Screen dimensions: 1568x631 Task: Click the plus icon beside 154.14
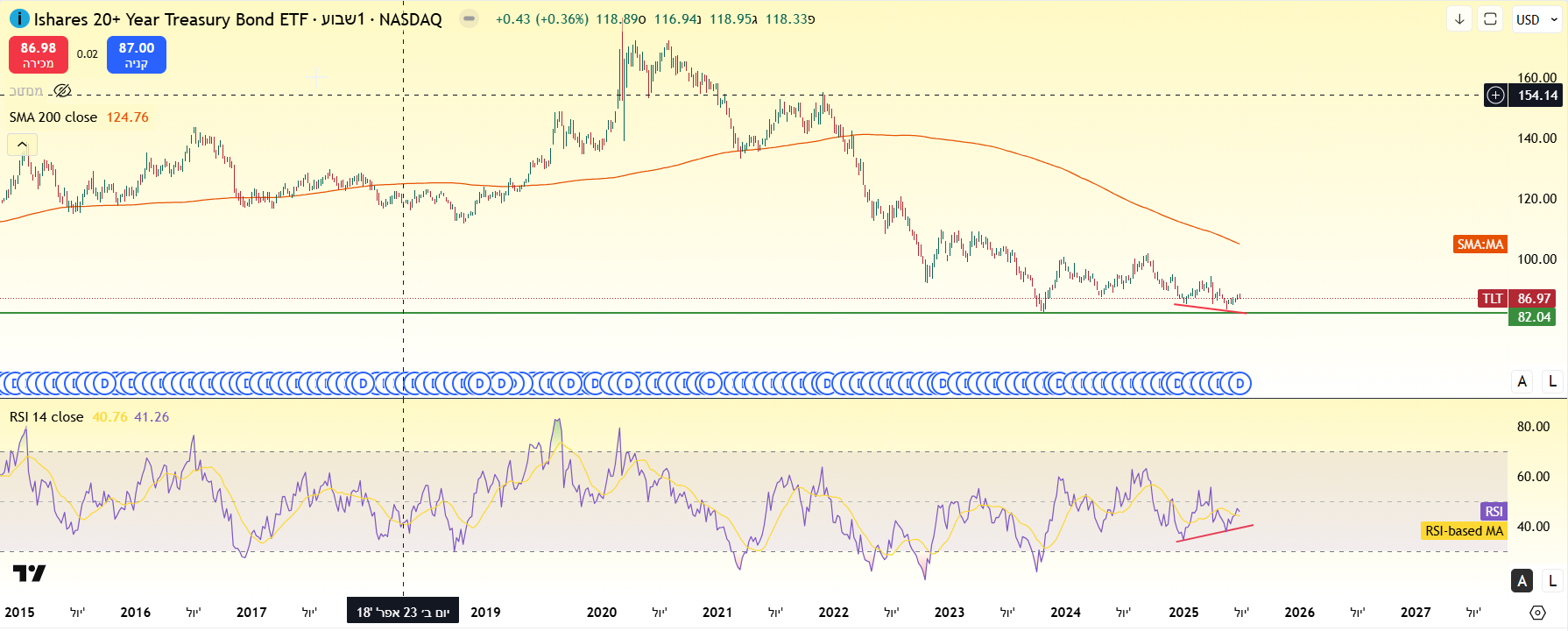pos(1495,96)
